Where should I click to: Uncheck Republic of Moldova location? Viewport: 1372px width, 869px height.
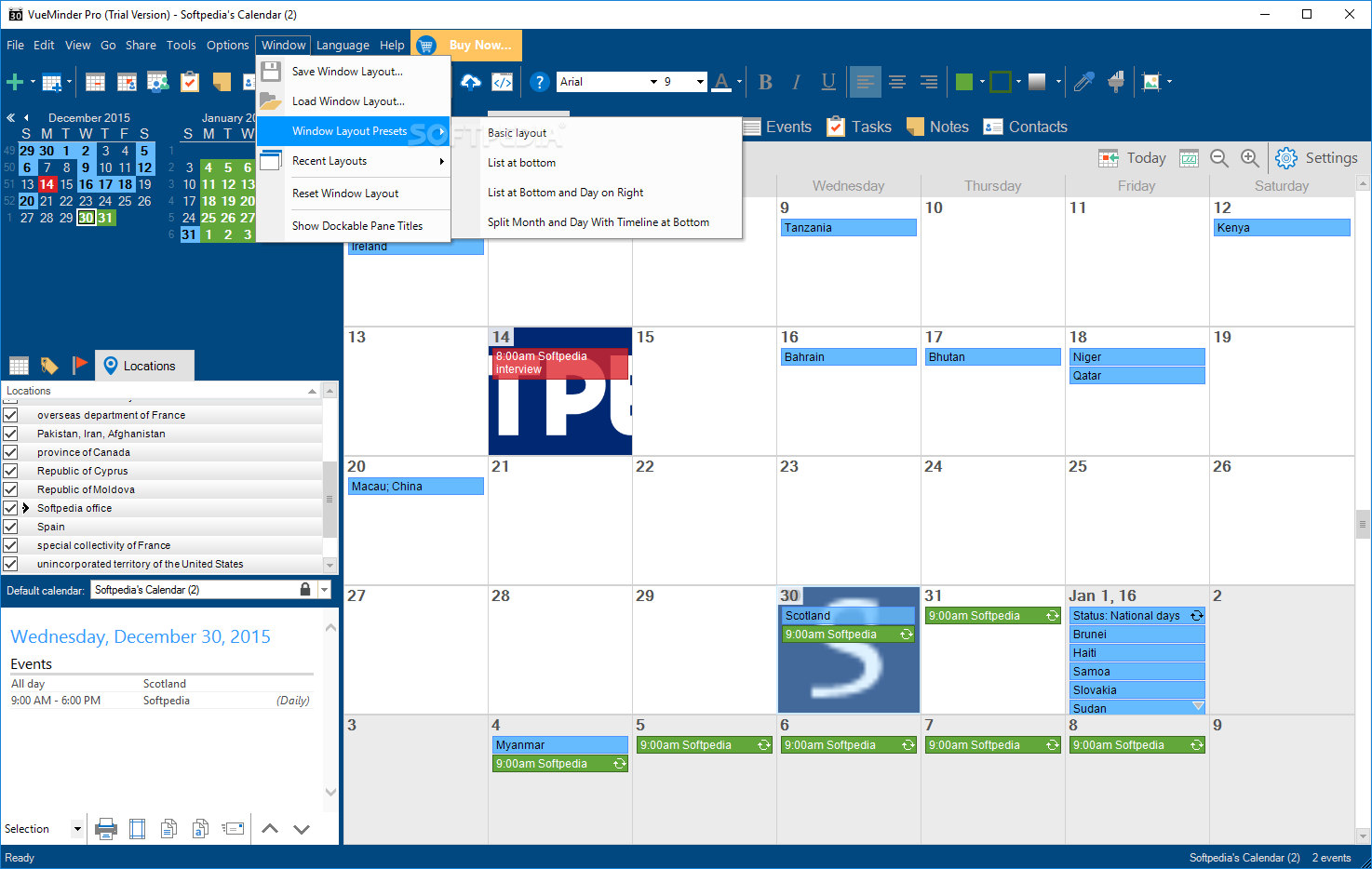[10, 489]
